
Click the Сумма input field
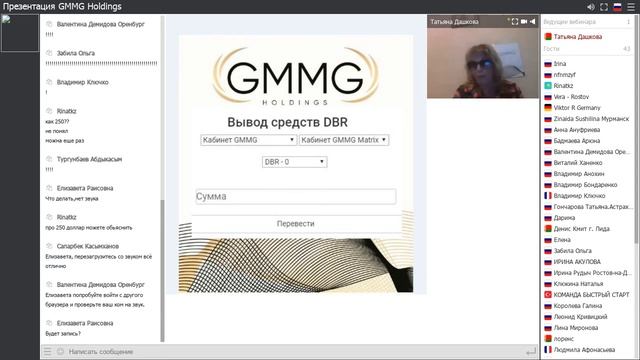point(296,196)
